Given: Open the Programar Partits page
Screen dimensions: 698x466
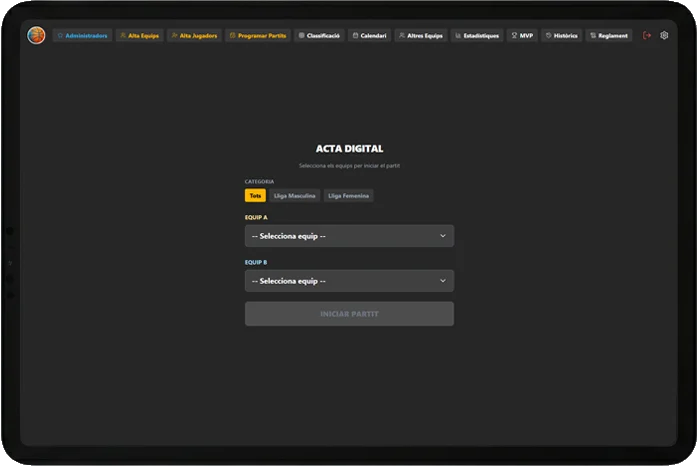Looking at the screenshot, I should (x=258, y=35).
